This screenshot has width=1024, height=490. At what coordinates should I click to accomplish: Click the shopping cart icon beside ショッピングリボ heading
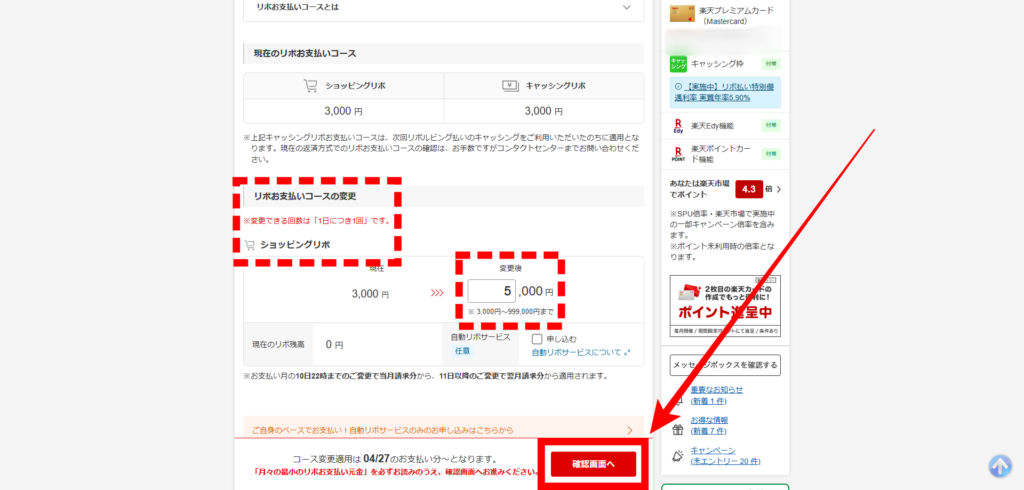click(x=249, y=245)
